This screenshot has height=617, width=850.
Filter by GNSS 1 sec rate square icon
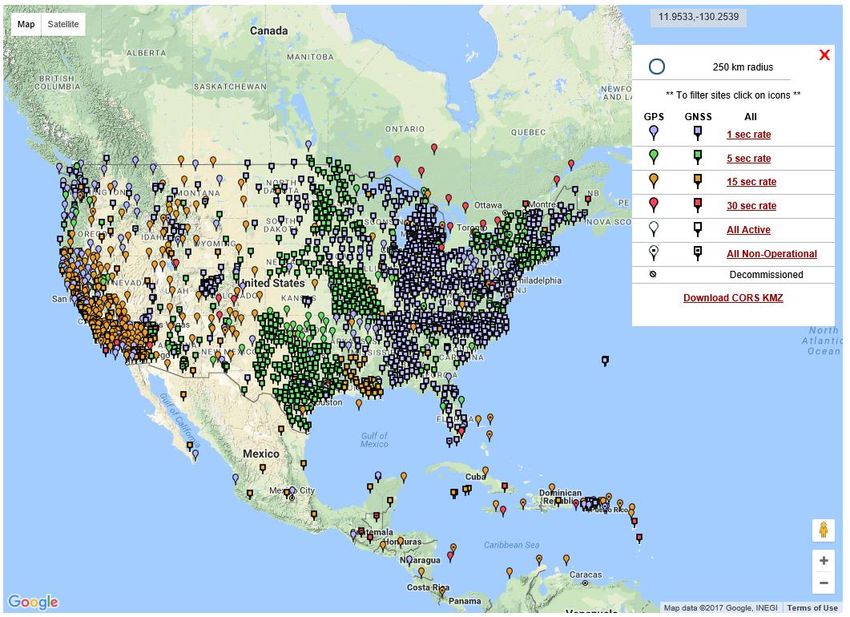pyautogui.click(x=698, y=133)
